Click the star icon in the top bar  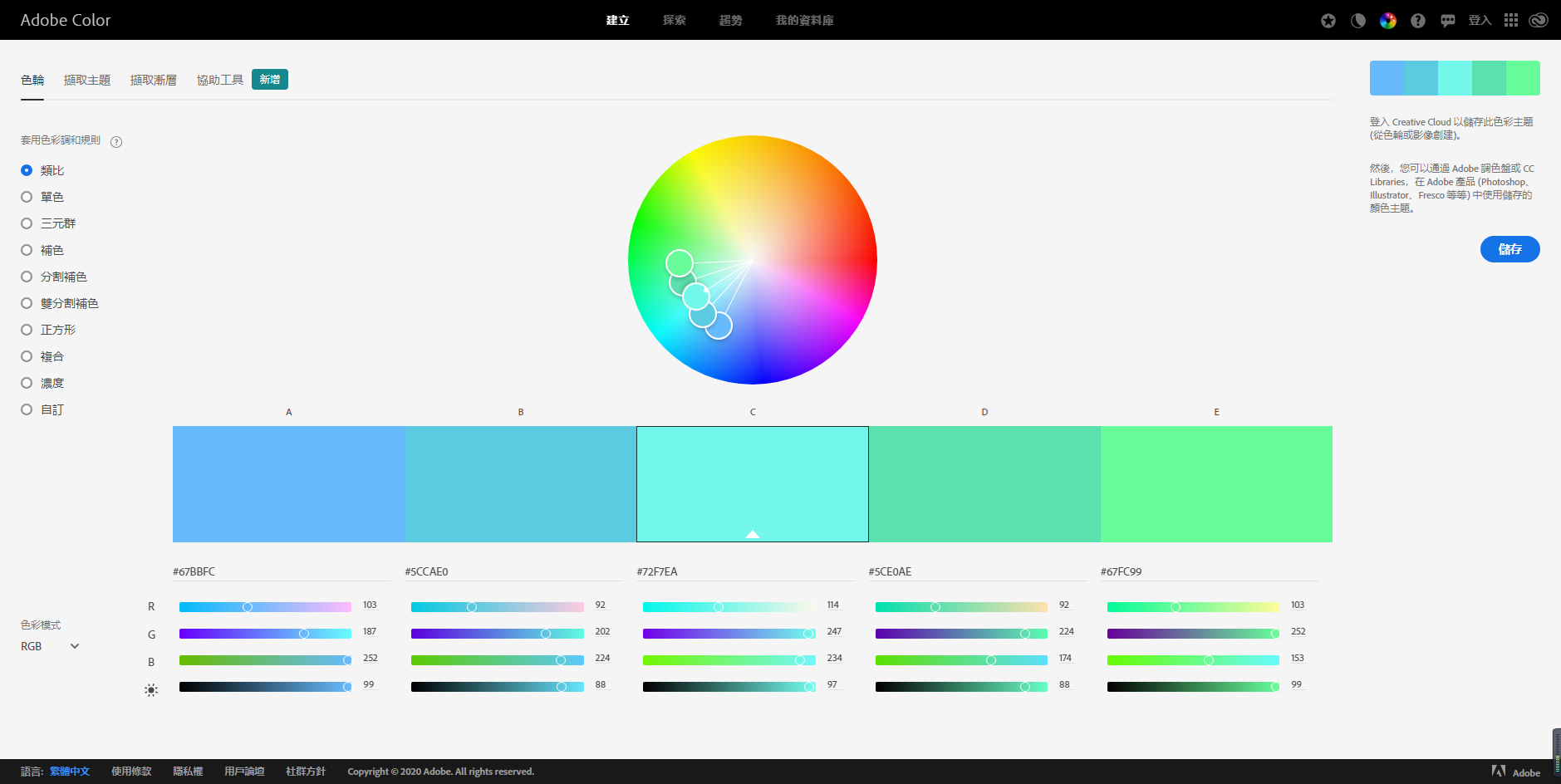pos(1328,21)
